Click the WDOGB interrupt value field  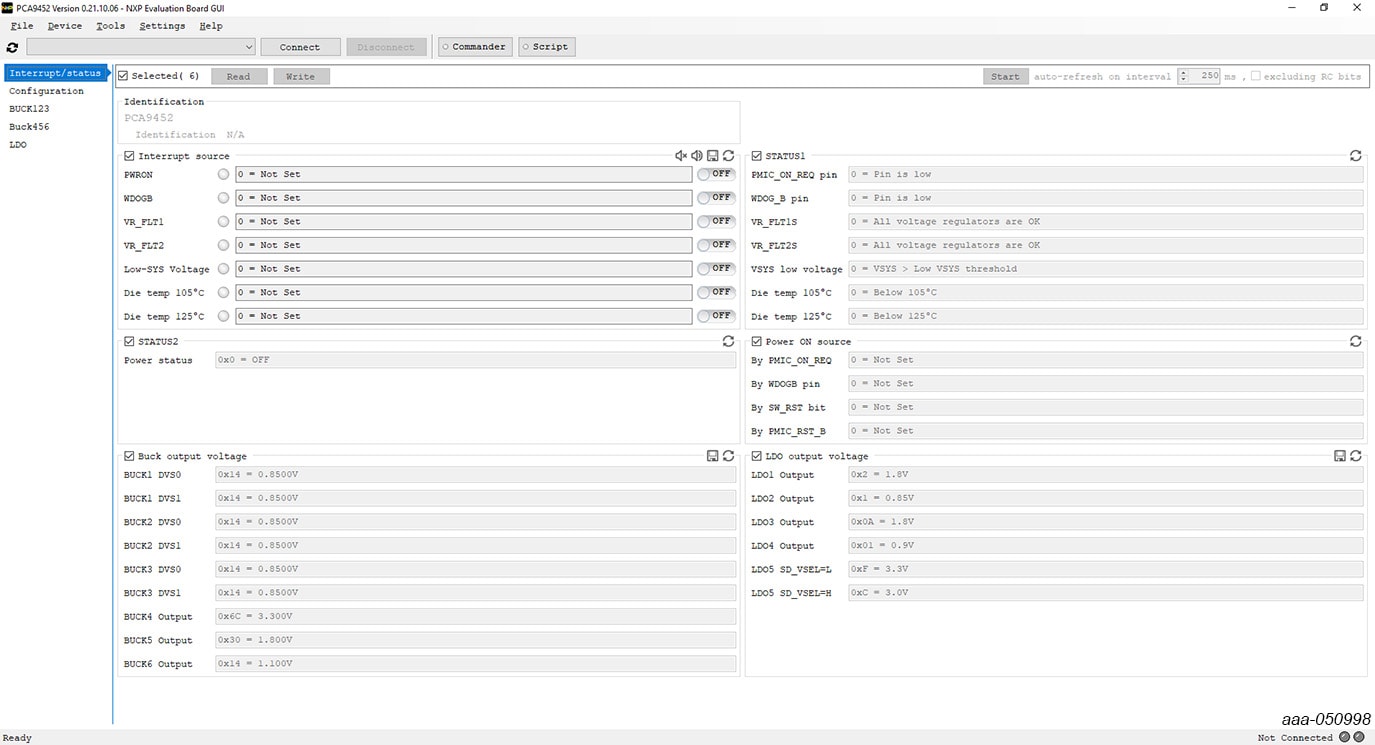[x=463, y=198]
